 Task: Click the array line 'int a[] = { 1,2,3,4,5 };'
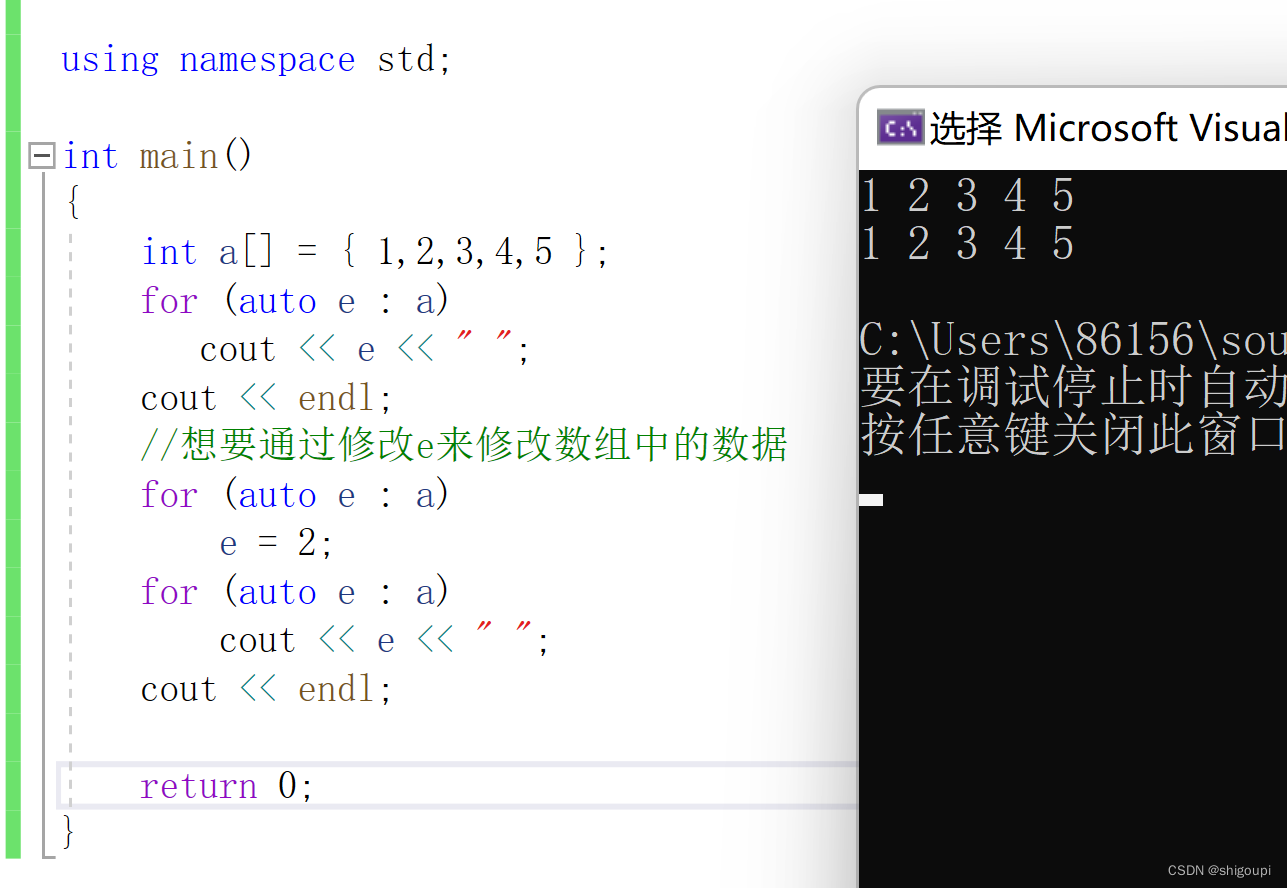pyautogui.click(x=375, y=252)
